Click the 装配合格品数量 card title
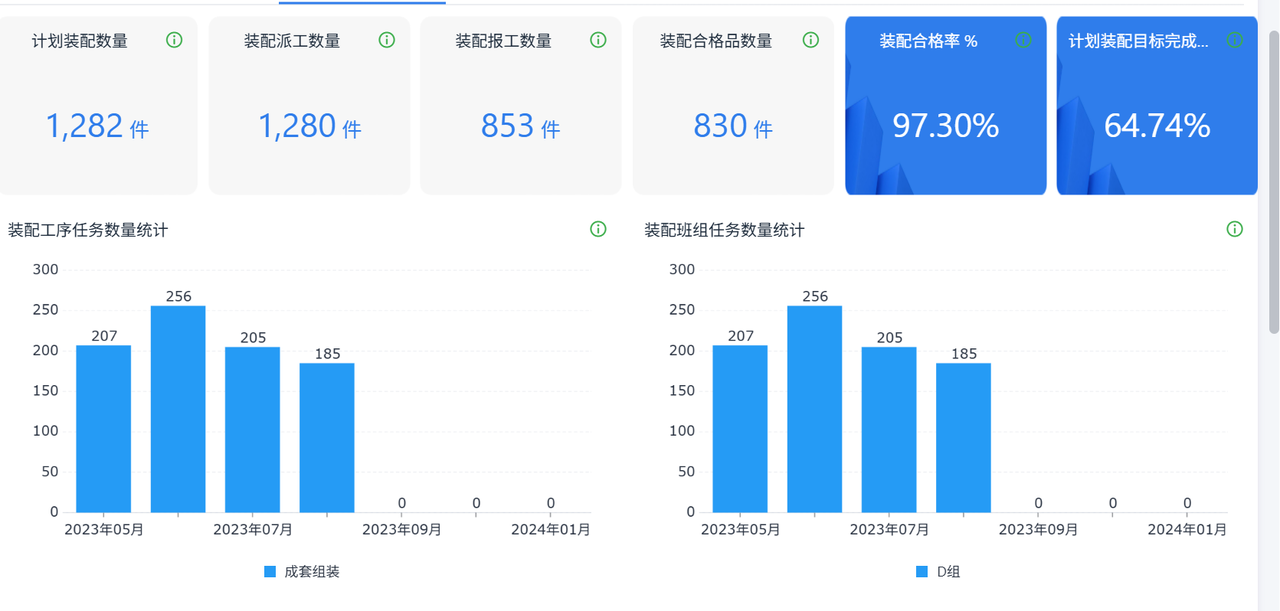1280x611 pixels. click(x=716, y=41)
